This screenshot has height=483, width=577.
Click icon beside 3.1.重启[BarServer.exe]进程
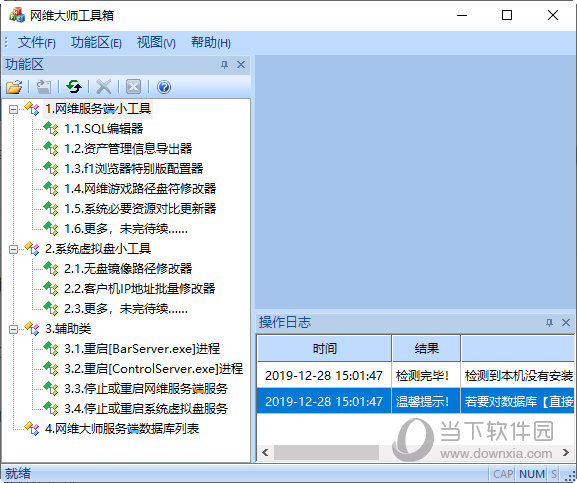click(x=51, y=348)
